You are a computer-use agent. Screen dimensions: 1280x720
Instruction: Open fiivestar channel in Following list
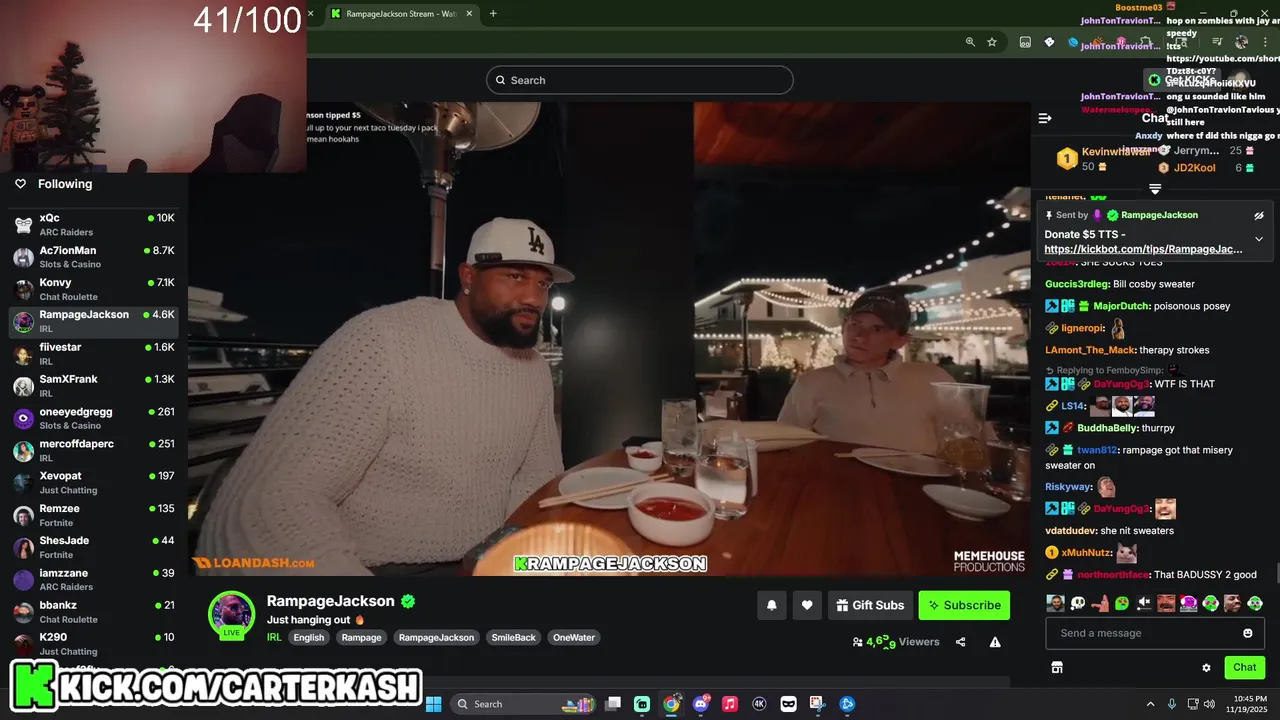(x=94, y=353)
